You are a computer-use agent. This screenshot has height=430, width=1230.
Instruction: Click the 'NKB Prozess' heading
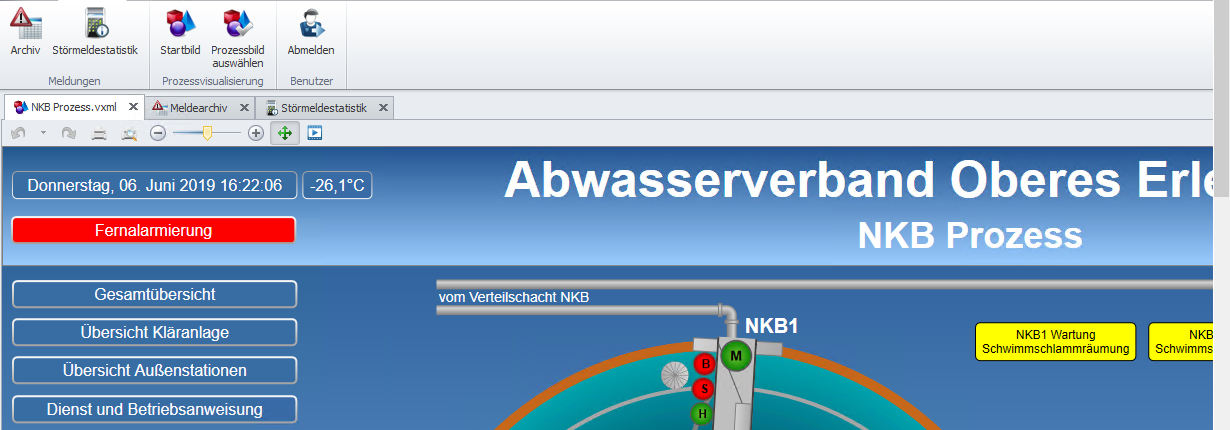(x=970, y=235)
